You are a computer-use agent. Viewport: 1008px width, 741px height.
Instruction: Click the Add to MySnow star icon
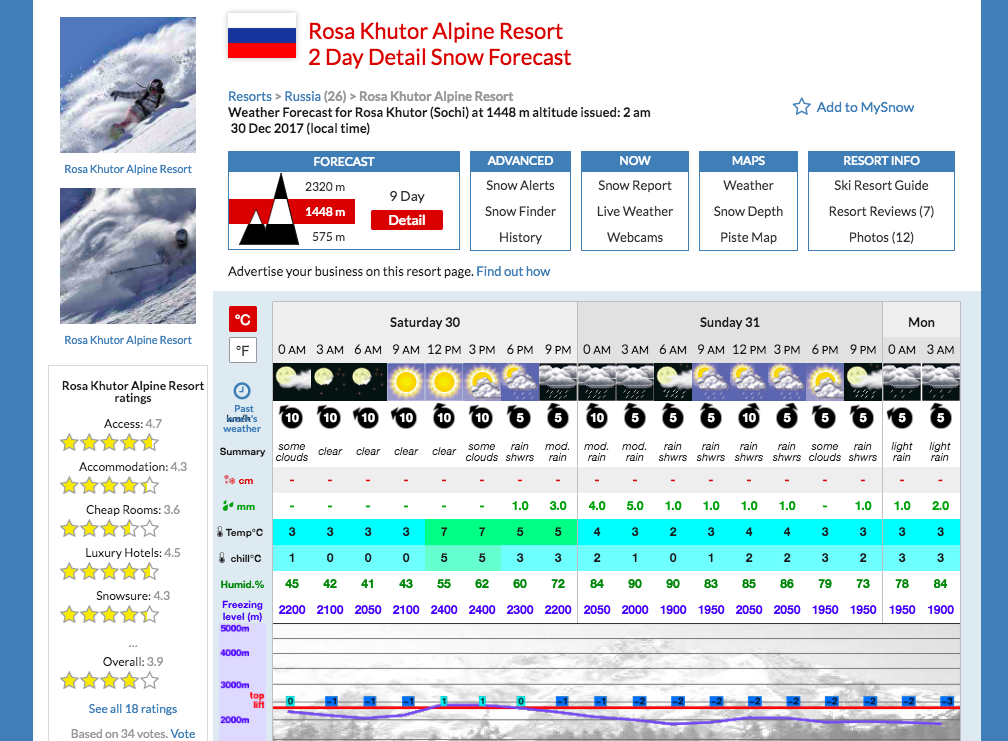[801, 107]
